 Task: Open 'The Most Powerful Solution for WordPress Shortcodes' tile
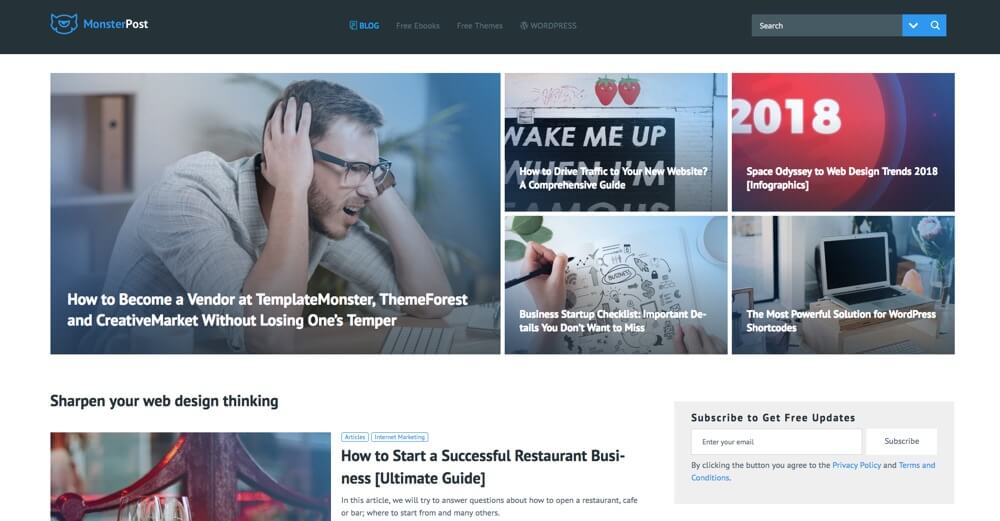point(843,284)
